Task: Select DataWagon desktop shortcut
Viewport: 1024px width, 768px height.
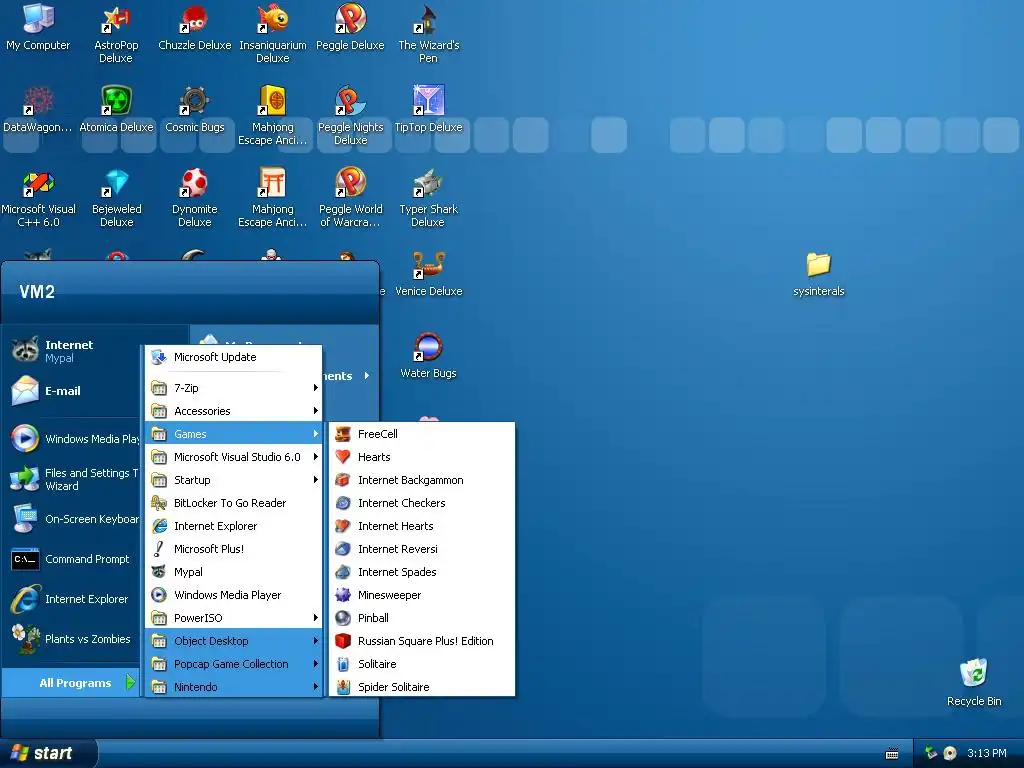Action: pyautogui.click(x=38, y=109)
